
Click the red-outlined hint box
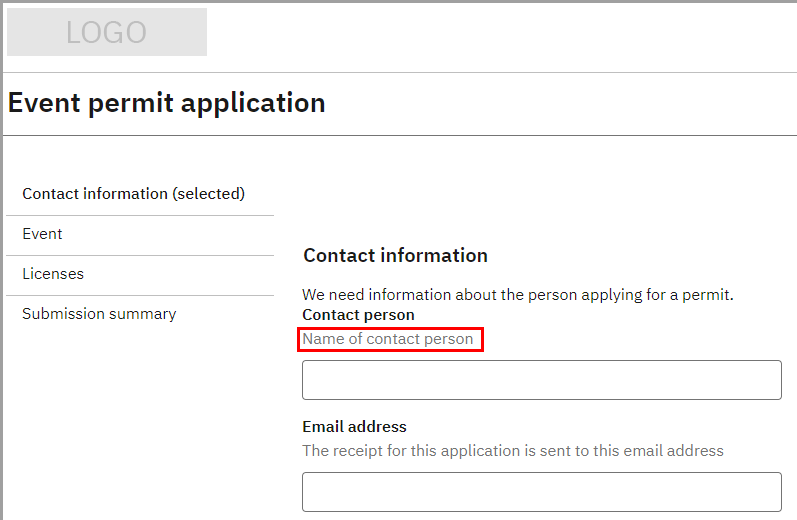click(391, 340)
